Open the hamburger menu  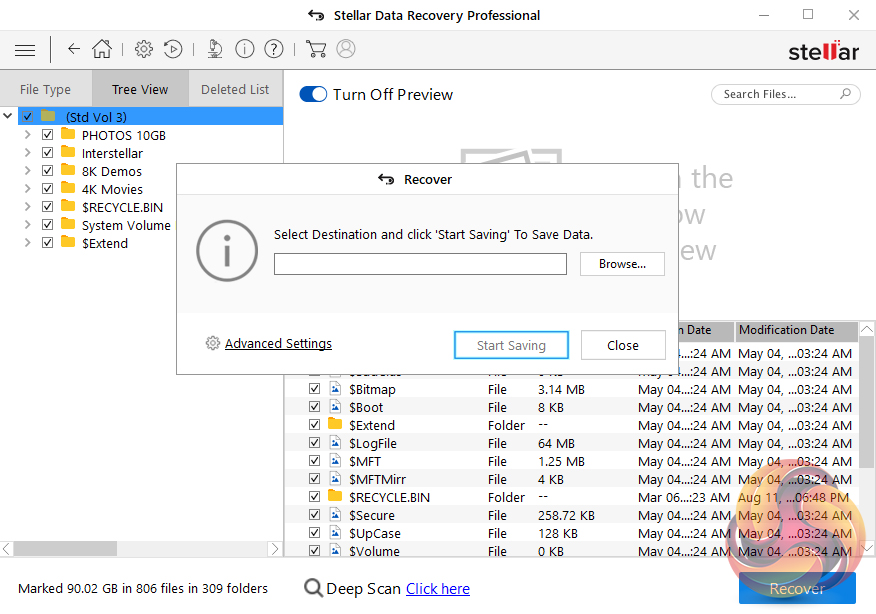coord(25,49)
